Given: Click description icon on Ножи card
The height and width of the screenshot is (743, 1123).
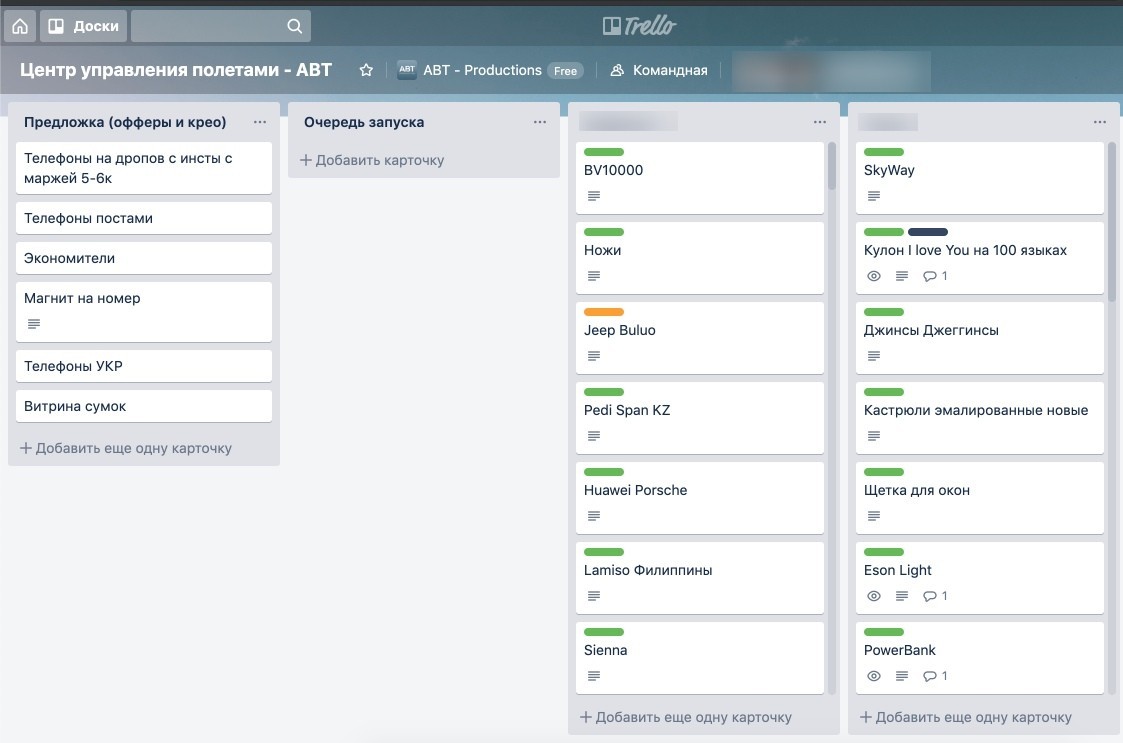Looking at the screenshot, I should click(x=594, y=276).
